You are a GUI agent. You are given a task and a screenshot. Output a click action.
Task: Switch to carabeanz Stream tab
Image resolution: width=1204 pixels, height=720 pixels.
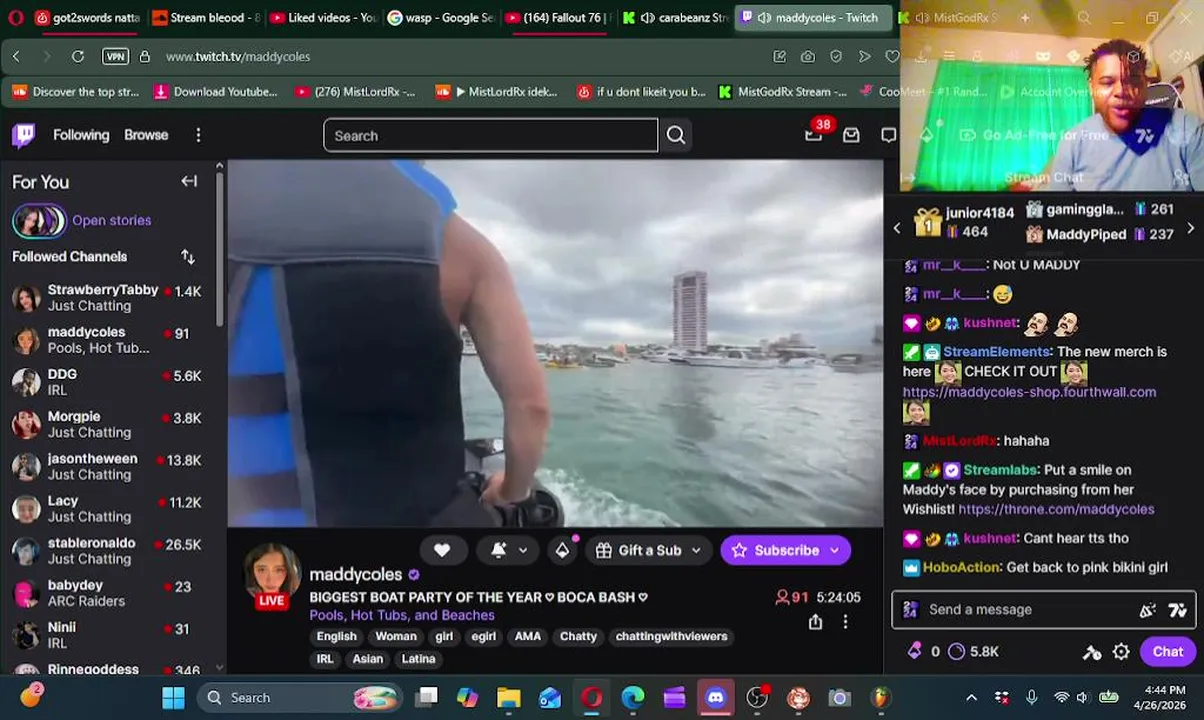click(675, 18)
